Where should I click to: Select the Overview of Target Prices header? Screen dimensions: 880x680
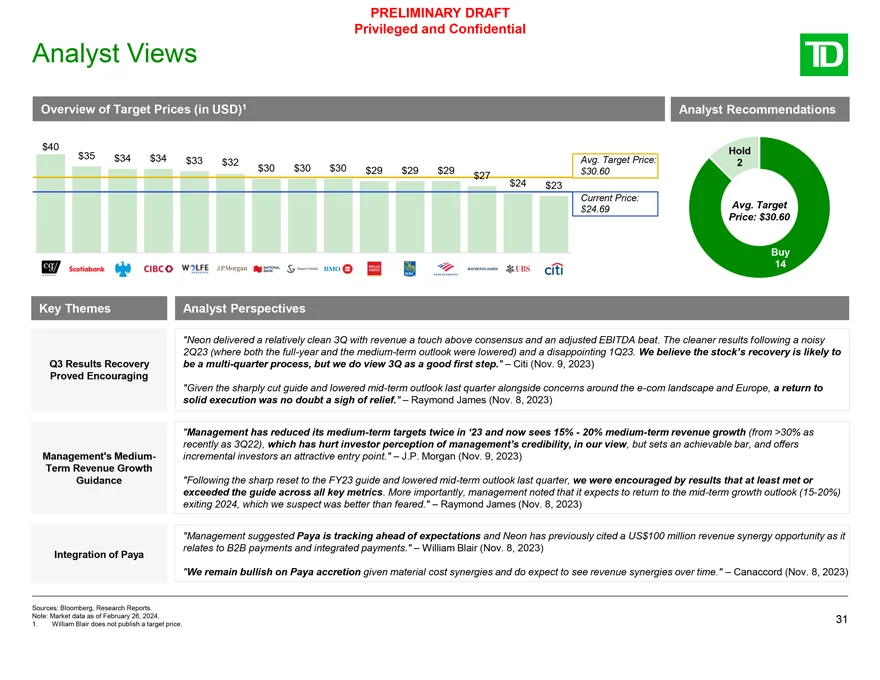(x=349, y=109)
